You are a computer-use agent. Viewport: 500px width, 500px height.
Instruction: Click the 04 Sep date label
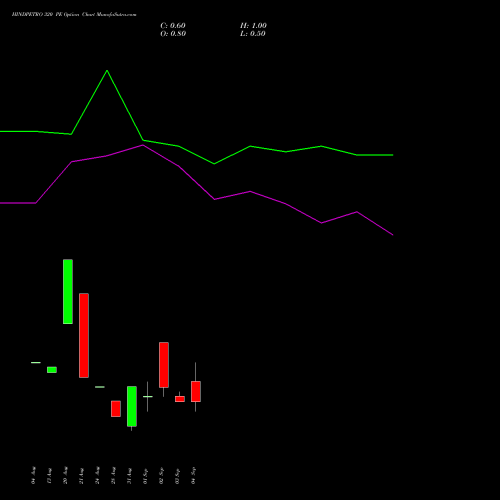coord(193,475)
